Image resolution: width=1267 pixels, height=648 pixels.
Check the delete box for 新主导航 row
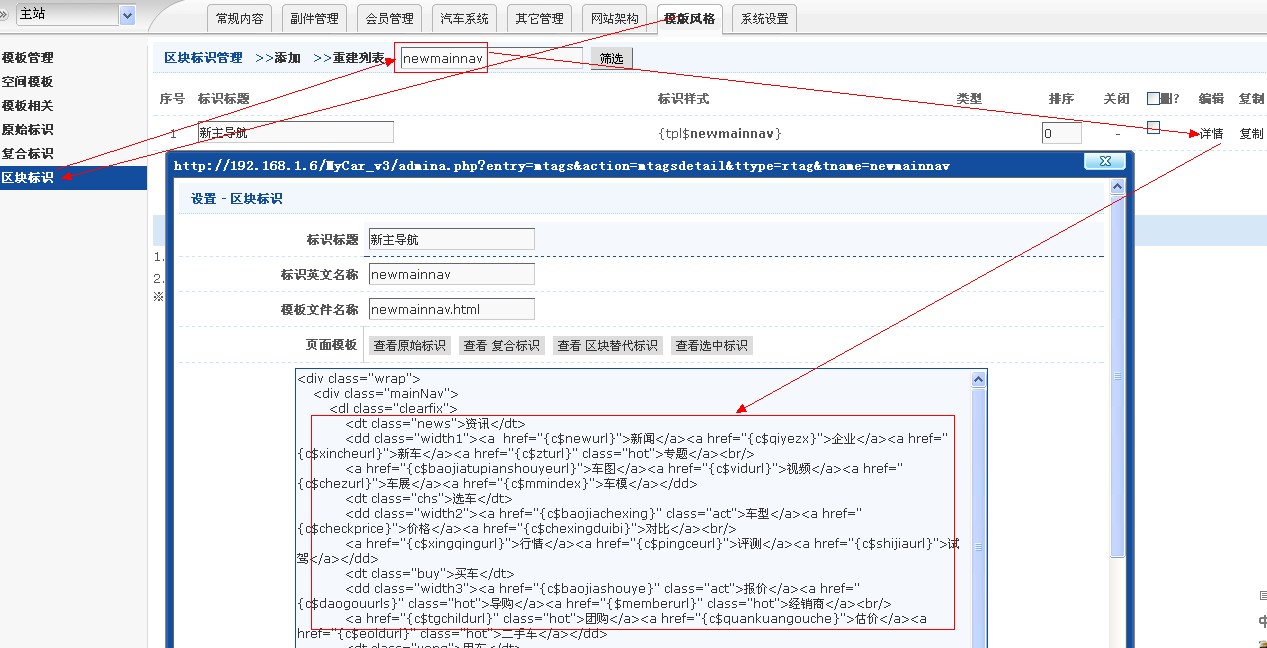click(1153, 127)
